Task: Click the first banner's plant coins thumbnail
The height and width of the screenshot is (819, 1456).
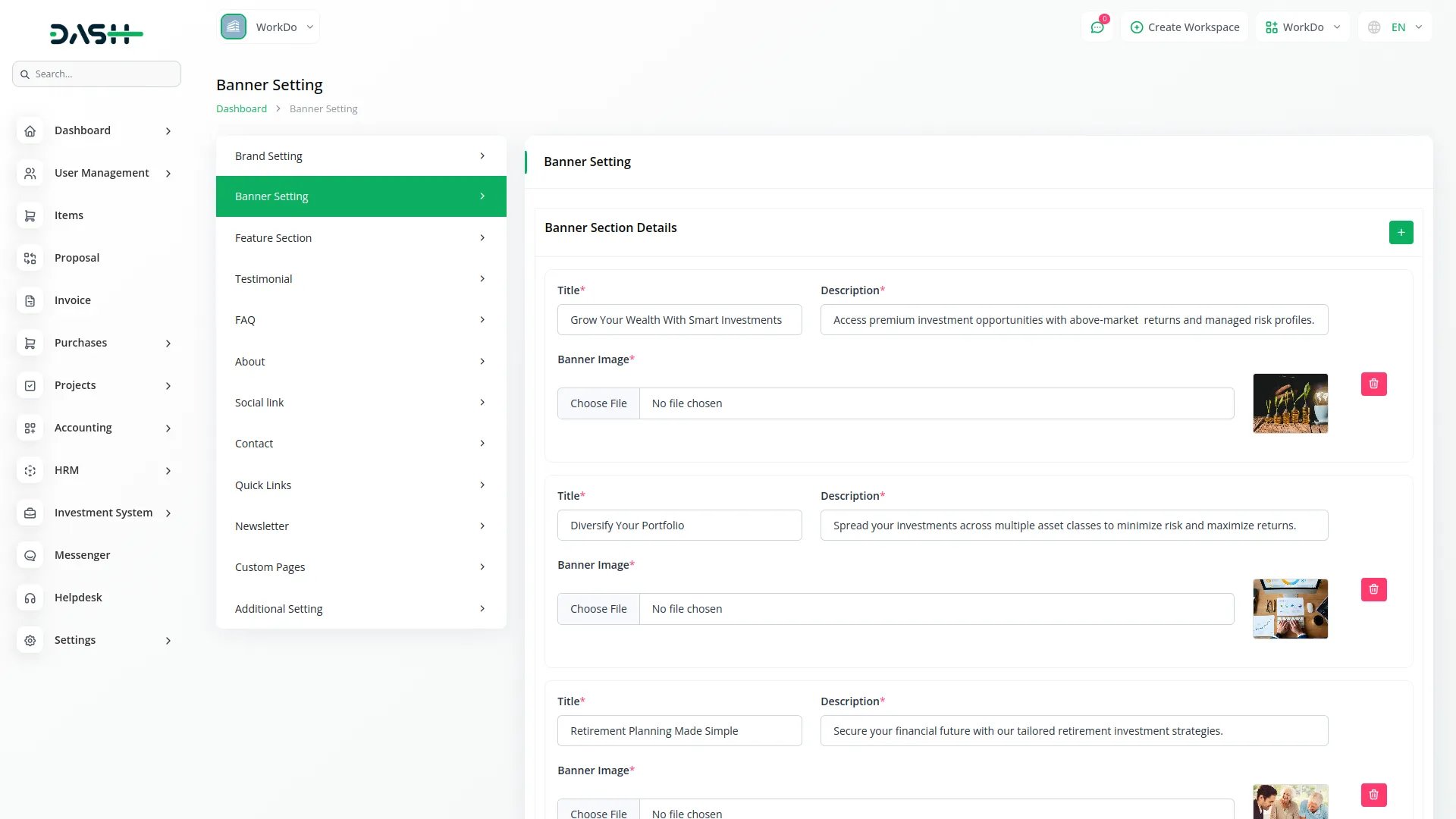Action: [1290, 403]
